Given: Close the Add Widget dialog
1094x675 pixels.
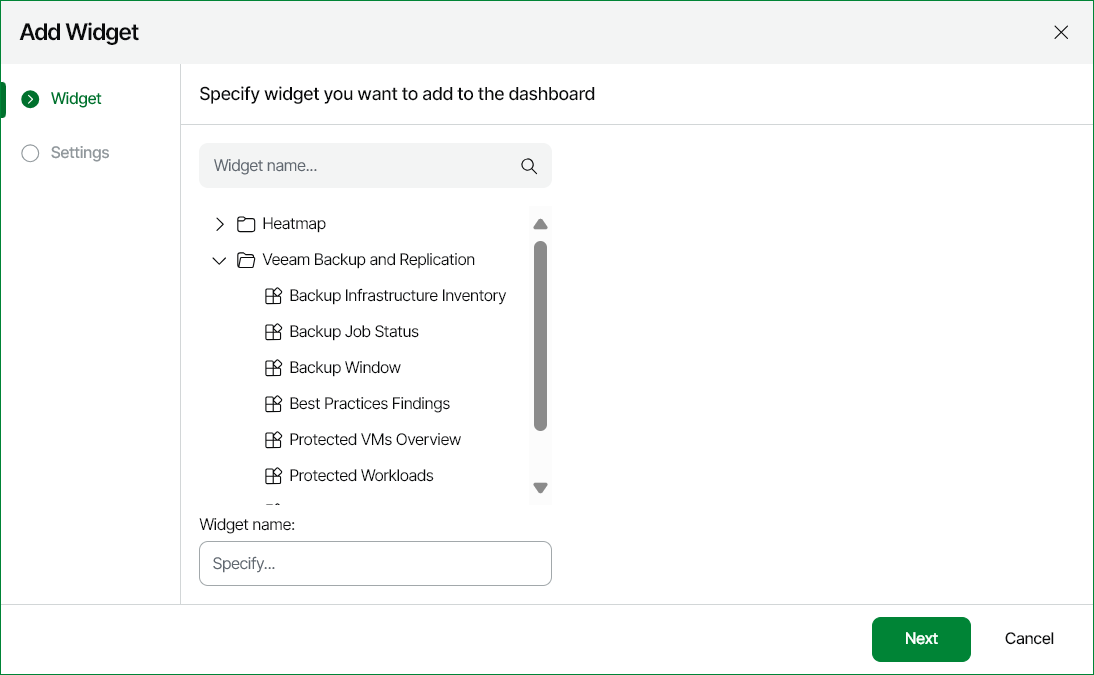Looking at the screenshot, I should pyautogui.click(x=1061, y=32).
